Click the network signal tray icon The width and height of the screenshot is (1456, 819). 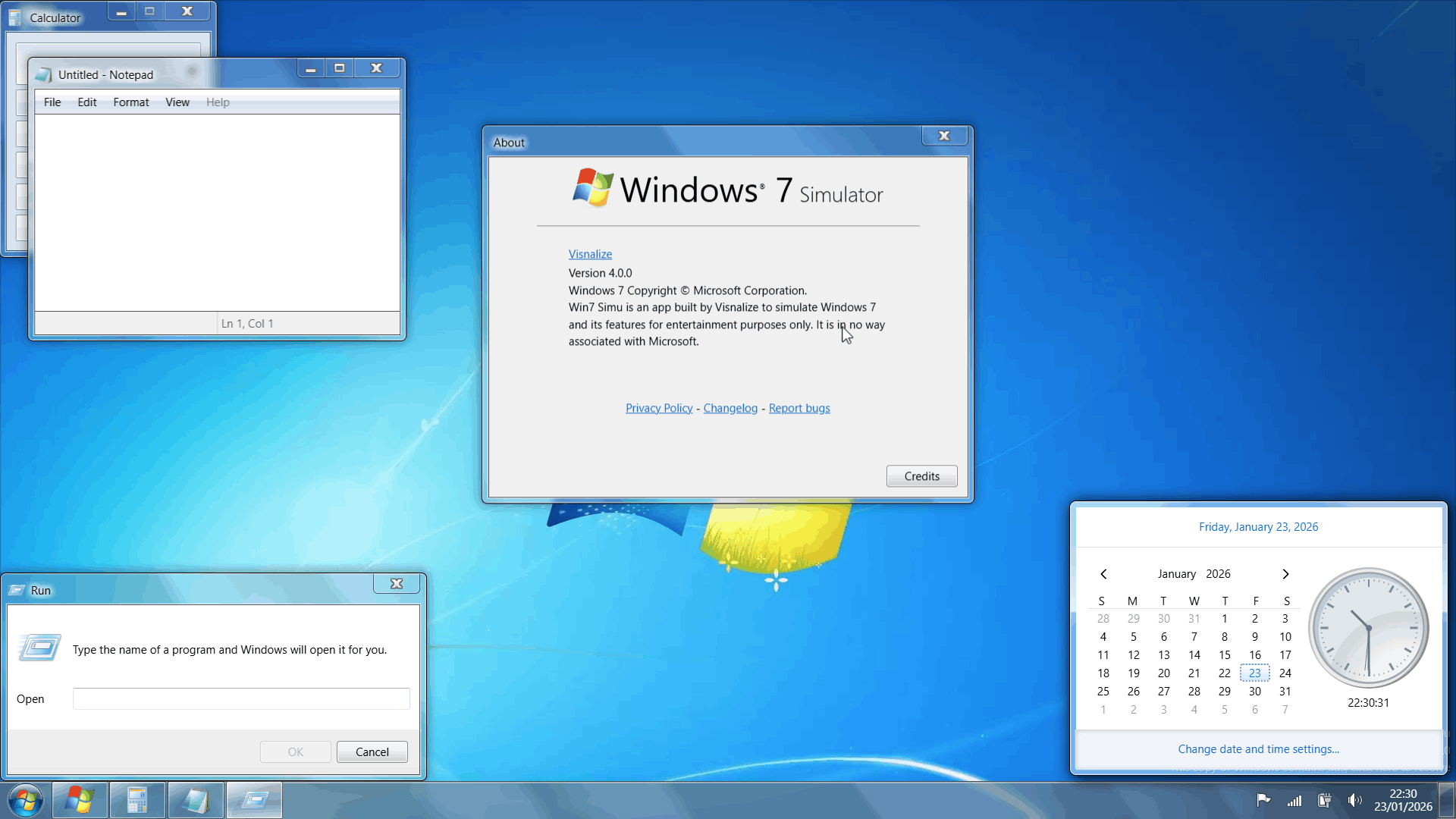[1294, 800]
